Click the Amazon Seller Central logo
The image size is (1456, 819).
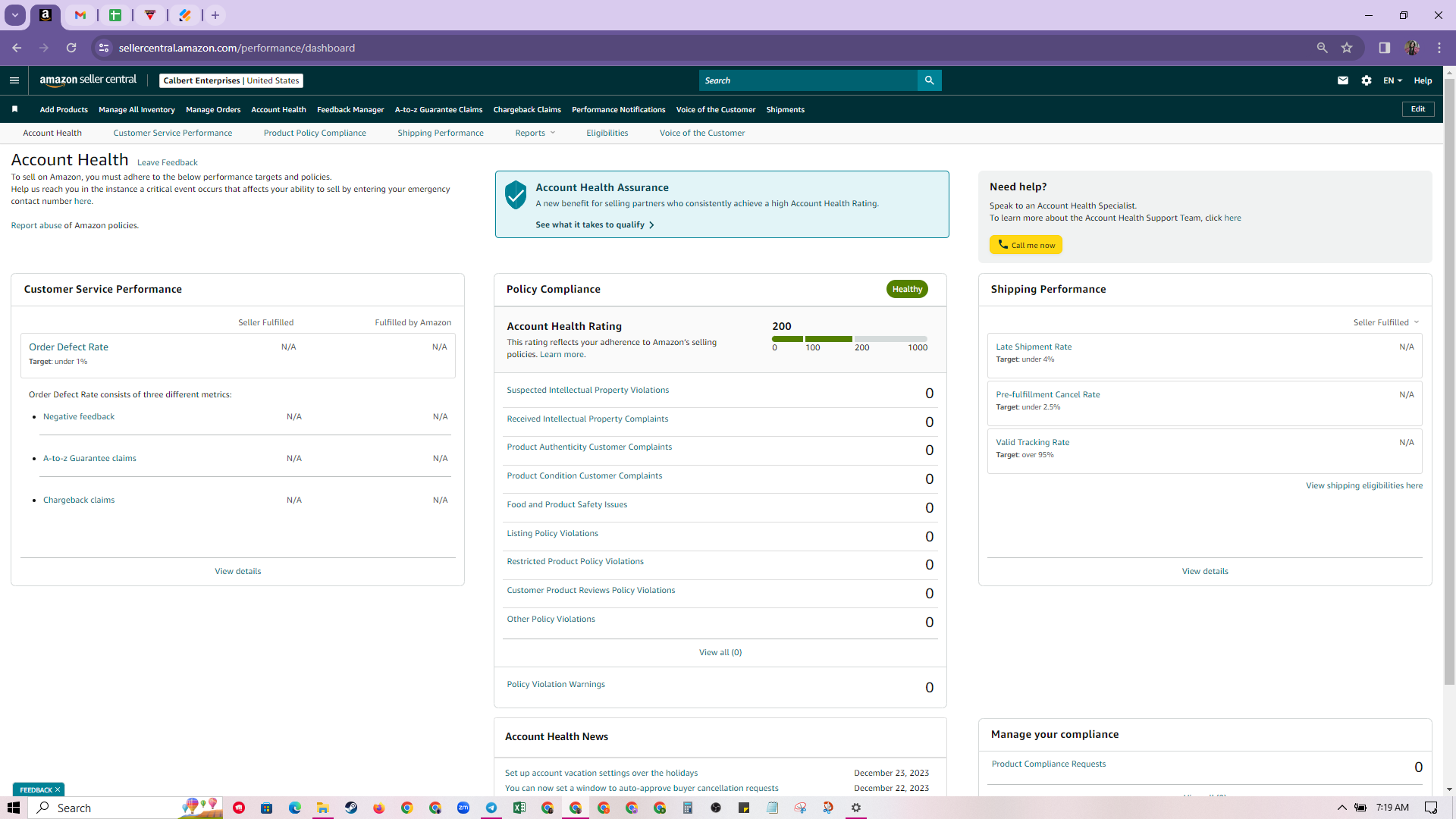pos(88,80)
